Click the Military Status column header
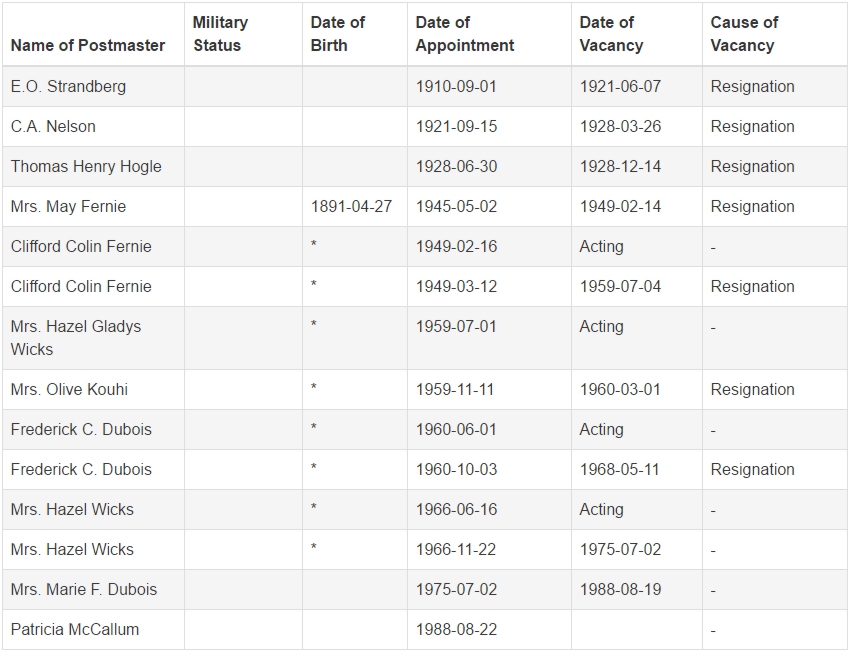Screen dimensions: 853x654 pos(220,34)
